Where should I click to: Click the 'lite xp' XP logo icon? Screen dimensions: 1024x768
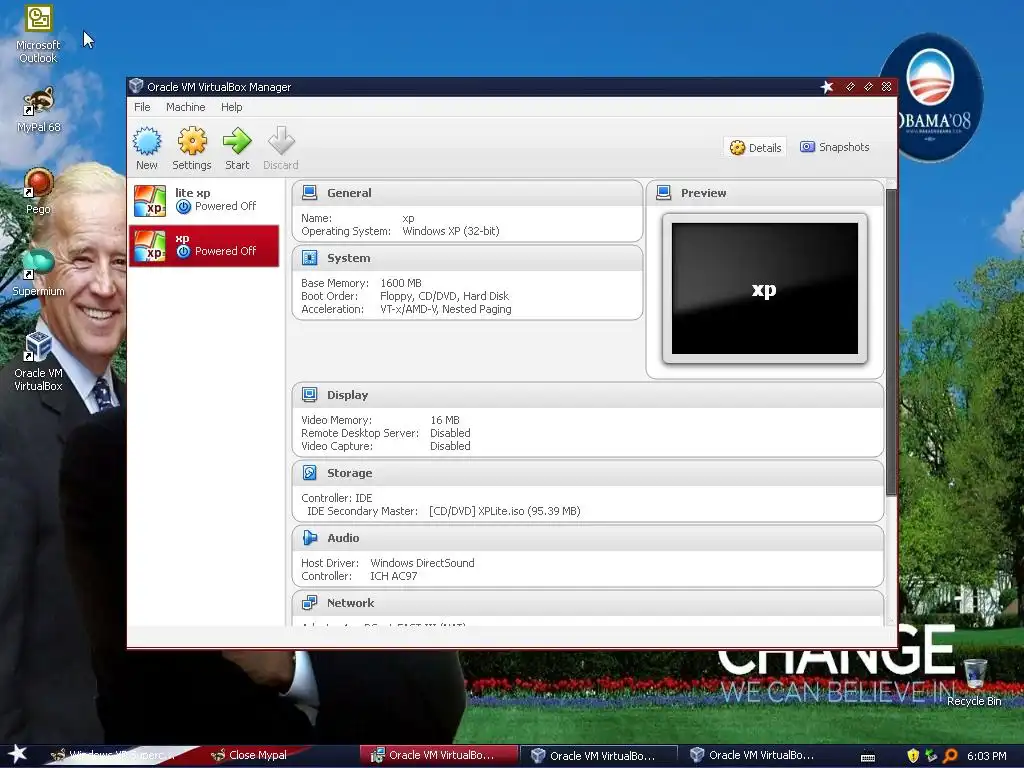pos(150,200)
